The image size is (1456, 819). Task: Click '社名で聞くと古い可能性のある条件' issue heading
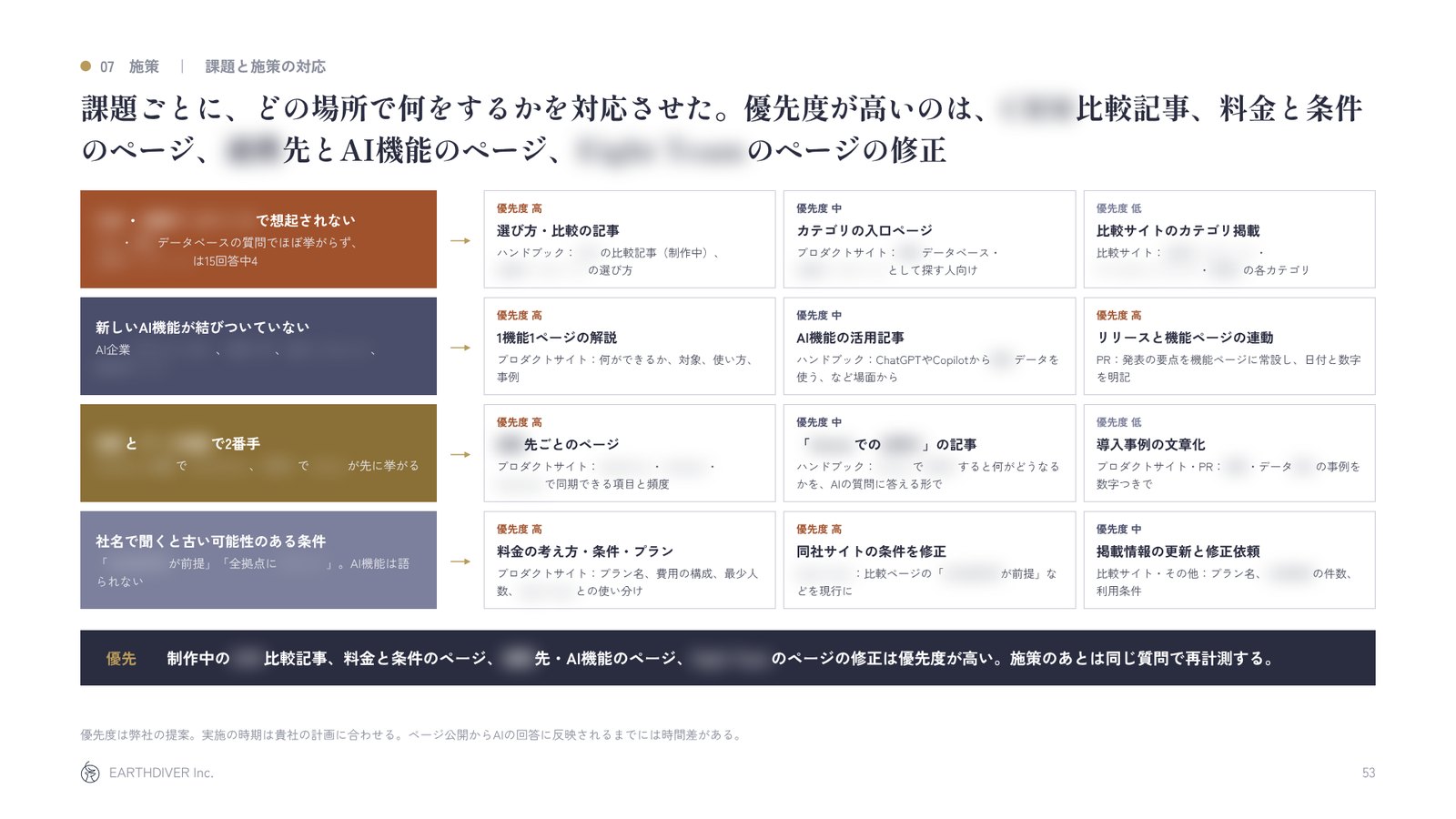210,541
